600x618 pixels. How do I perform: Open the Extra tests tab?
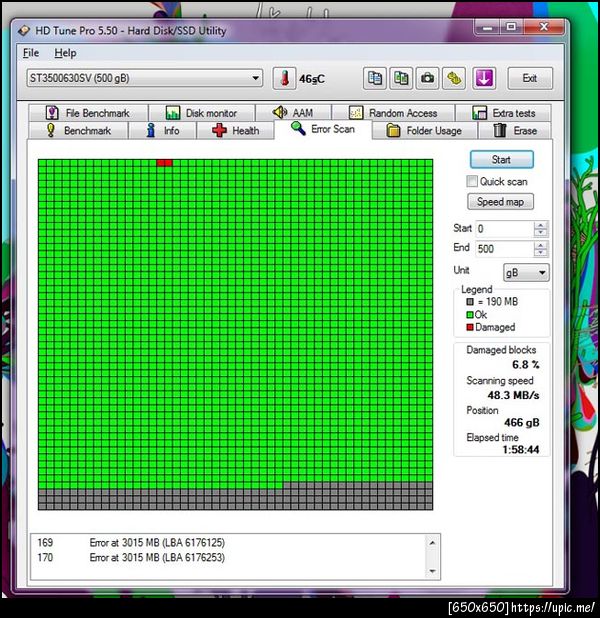pos(503,113)
